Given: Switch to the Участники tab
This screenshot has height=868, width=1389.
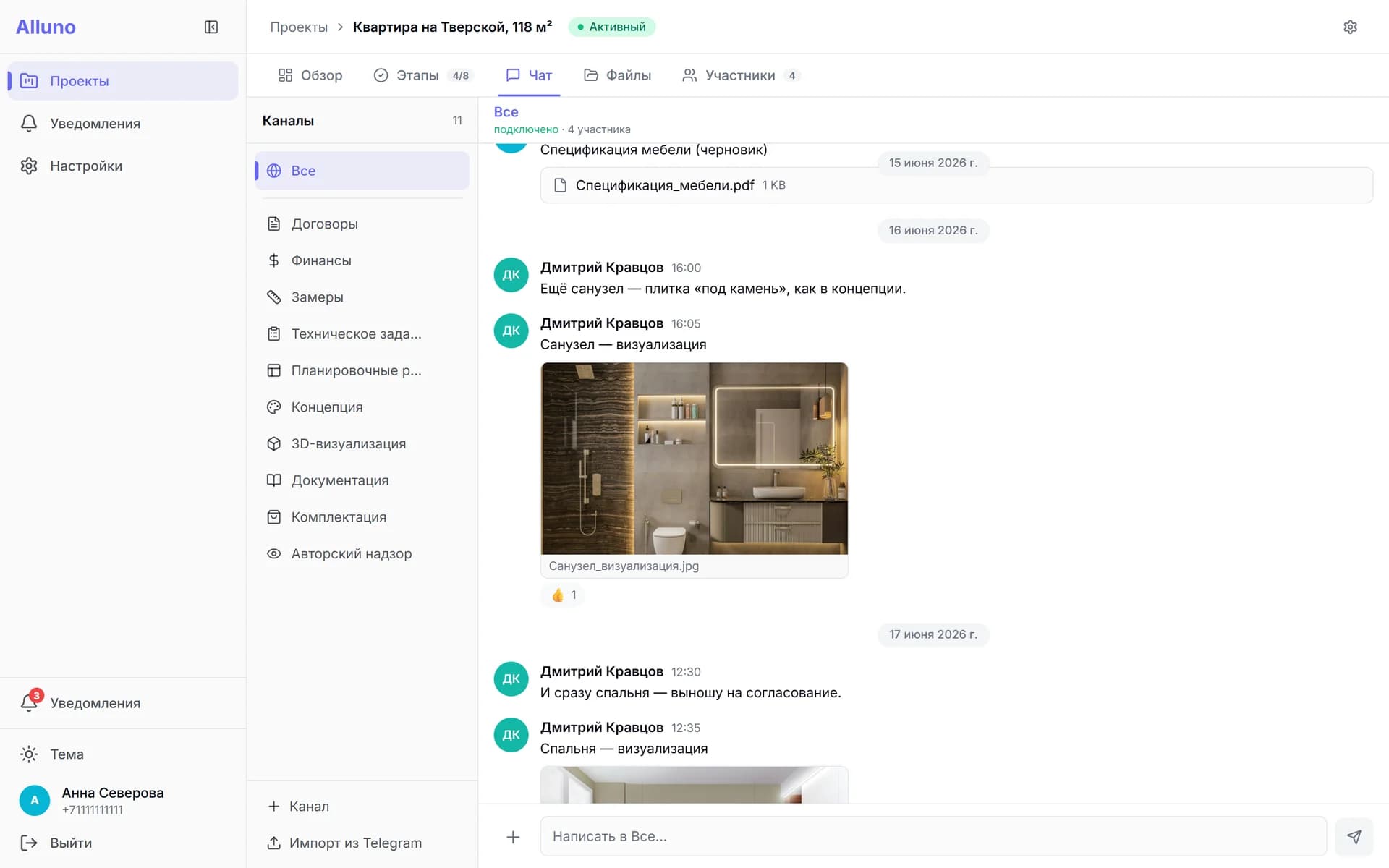Looking at the screenshot, I should tap(741, 75).
